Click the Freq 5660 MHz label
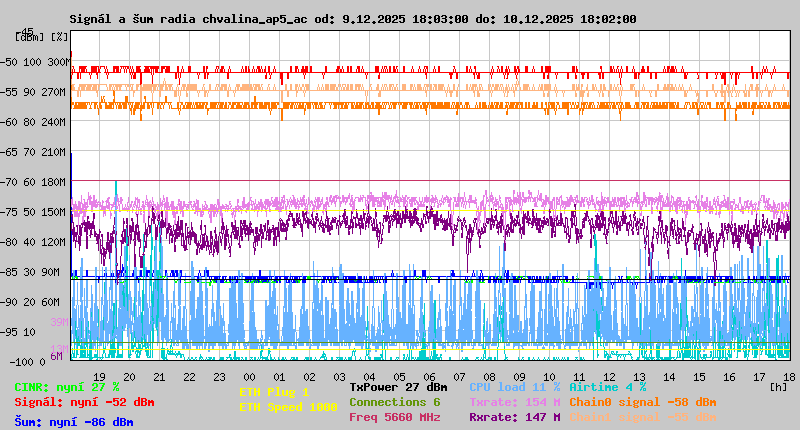800x430 pixels. (x=394, y=416)
